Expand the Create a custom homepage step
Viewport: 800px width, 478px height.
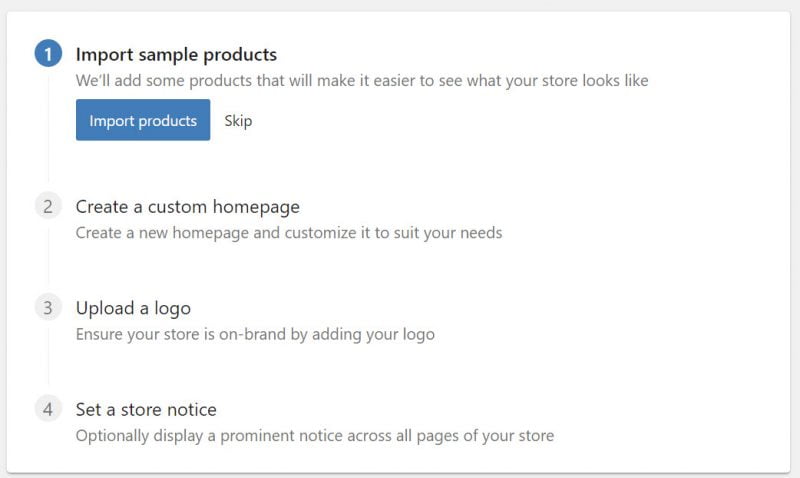(x=187, y=207)
